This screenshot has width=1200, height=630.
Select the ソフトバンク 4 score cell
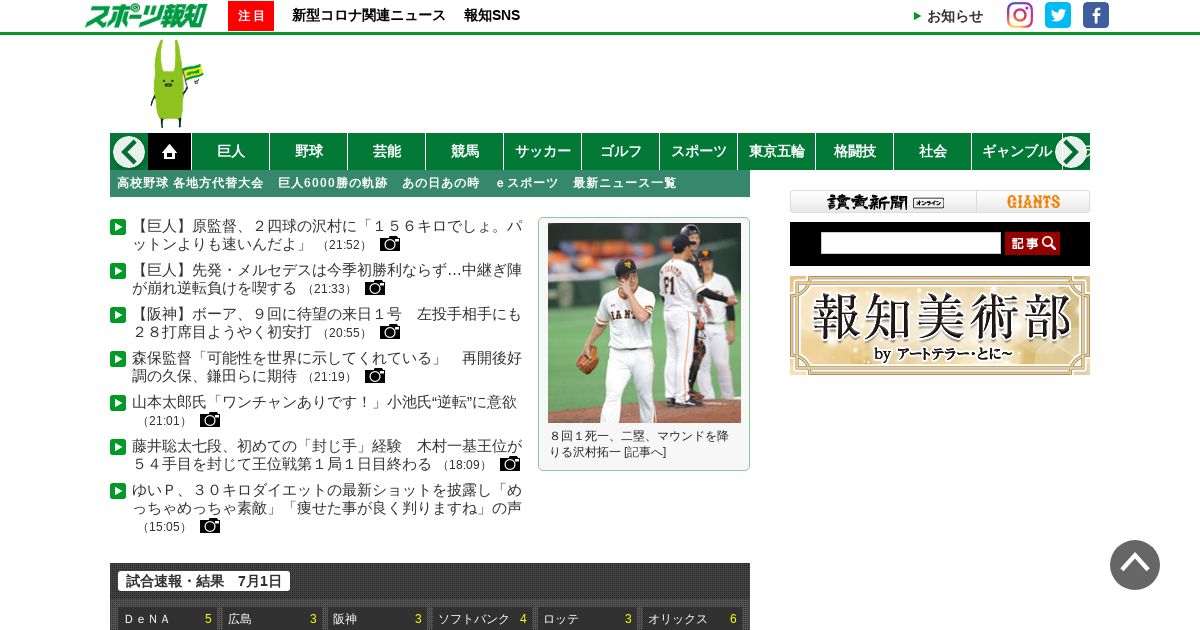coord(482,619)
